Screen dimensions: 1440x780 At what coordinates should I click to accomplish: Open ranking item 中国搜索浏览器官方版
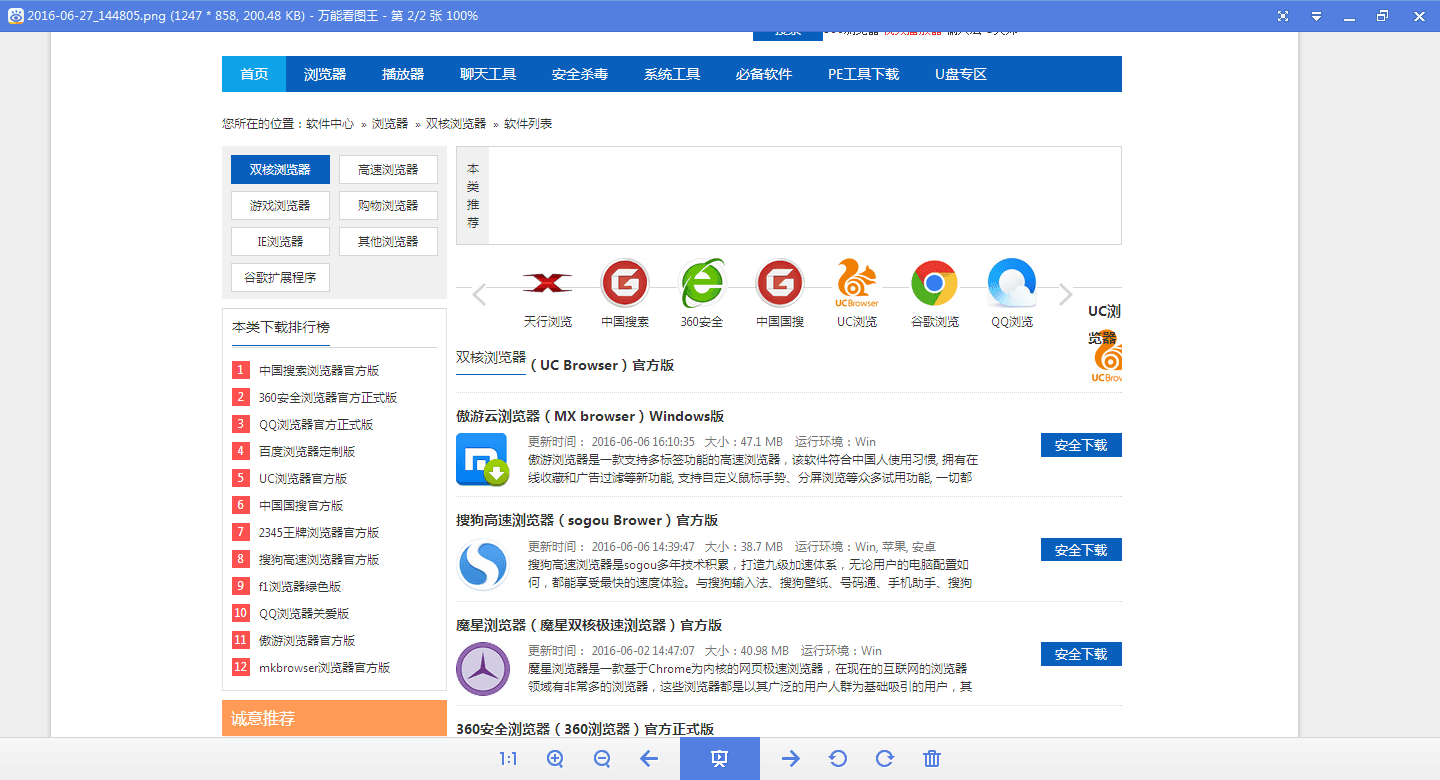319,370
